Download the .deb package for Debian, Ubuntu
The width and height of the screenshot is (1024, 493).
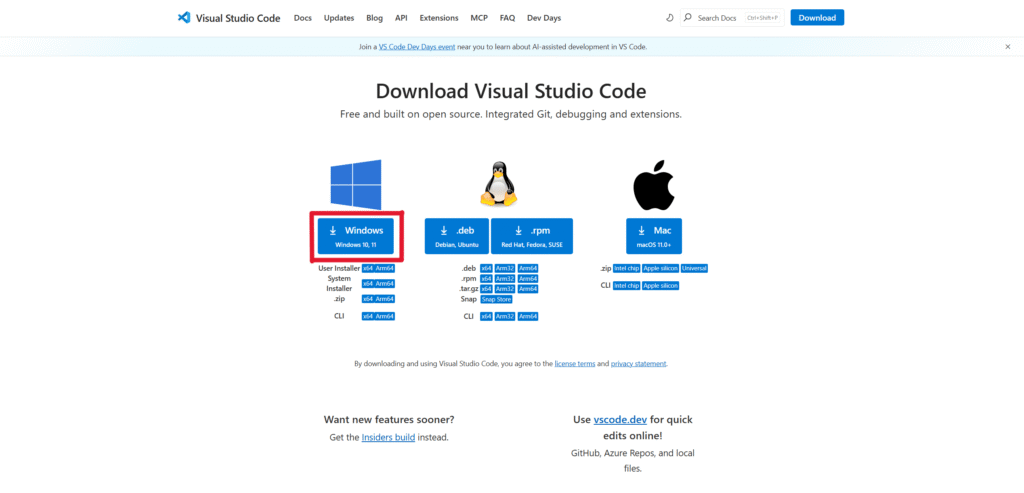(x=456, y=236)
